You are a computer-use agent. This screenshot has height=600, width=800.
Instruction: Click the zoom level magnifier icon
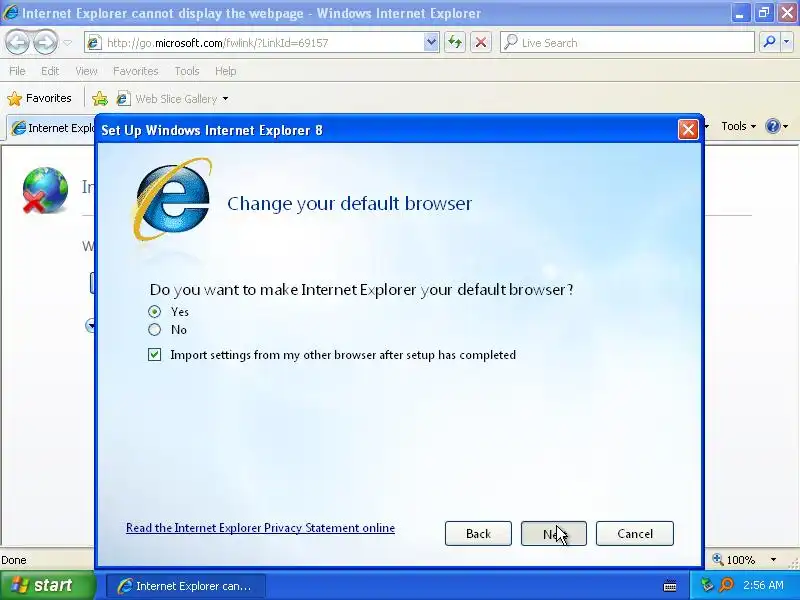(x=718, y=559)
